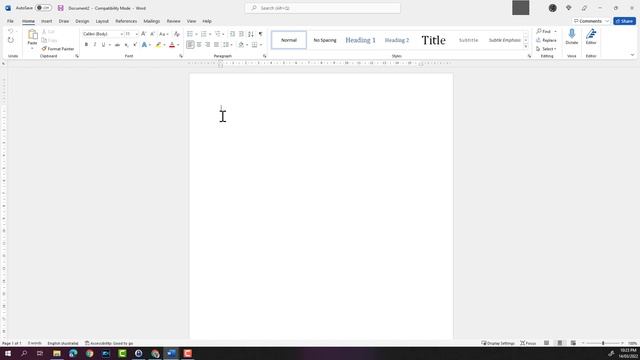Switch to Print Layout view in status bar
The height and width of the screenshot is (360, 640).
[560, 343]
